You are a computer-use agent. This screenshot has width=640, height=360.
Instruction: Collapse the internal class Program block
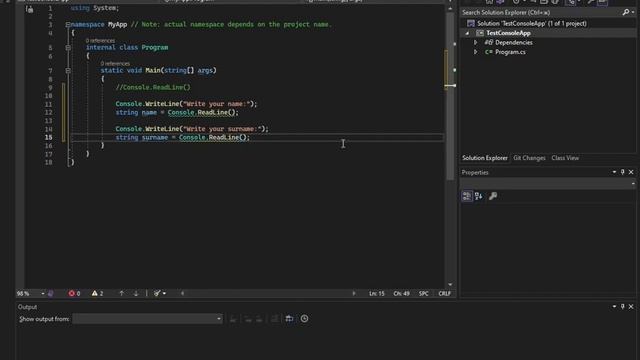[x=68, y=48]
